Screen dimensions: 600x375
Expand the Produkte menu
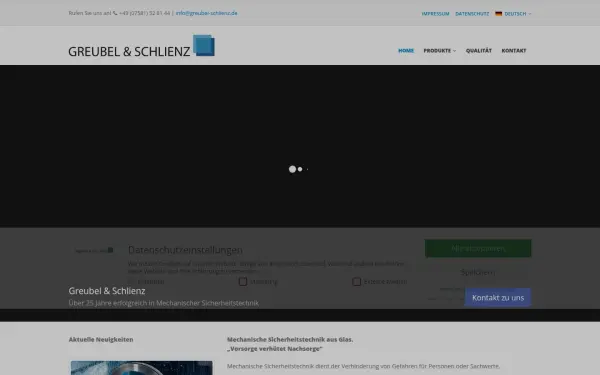439,51
